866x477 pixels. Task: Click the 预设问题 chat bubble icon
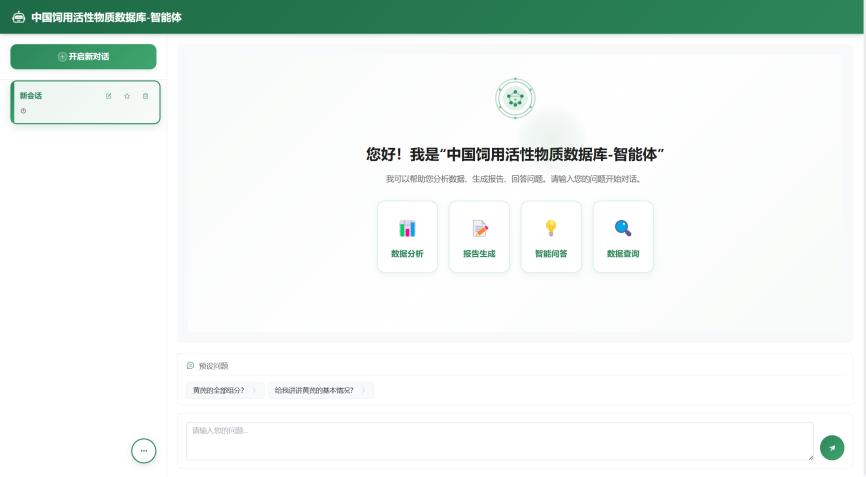point(191,366)
